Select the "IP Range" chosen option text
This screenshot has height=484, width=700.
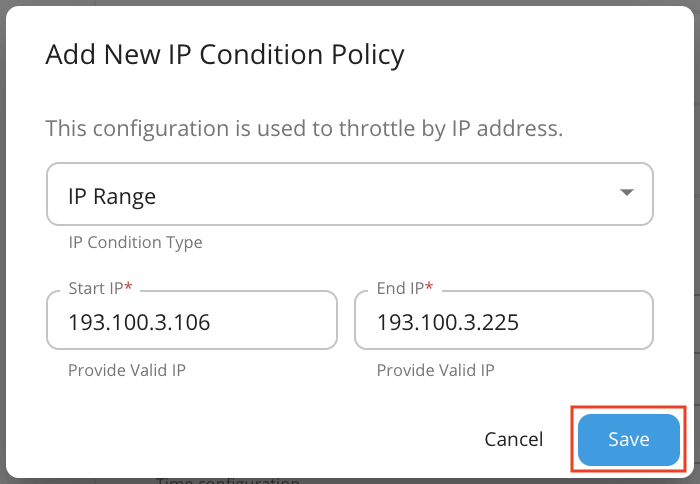112,196
